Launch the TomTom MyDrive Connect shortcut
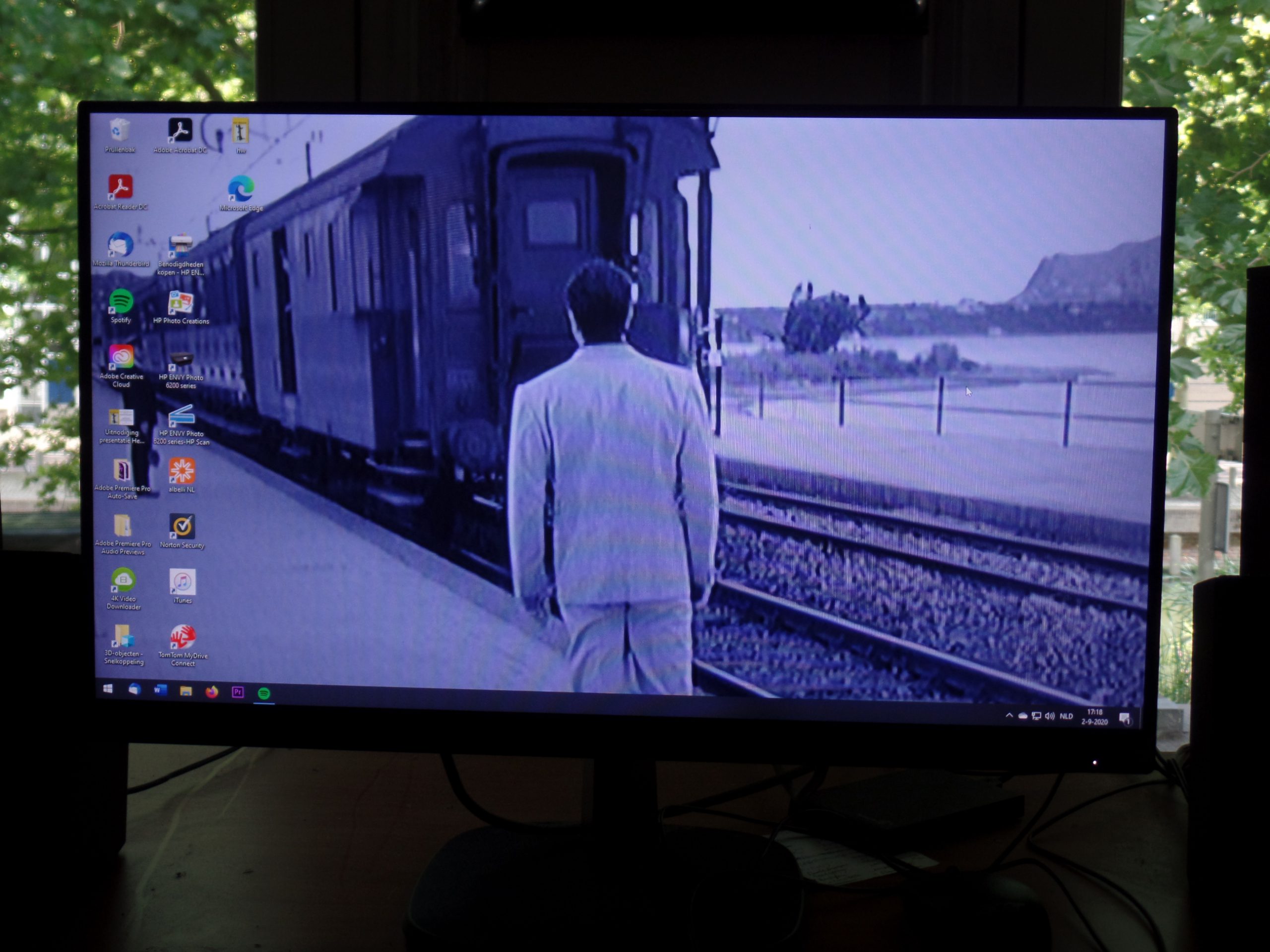The height and width of the screenshot is (952, 1270). tap(183, 646)
